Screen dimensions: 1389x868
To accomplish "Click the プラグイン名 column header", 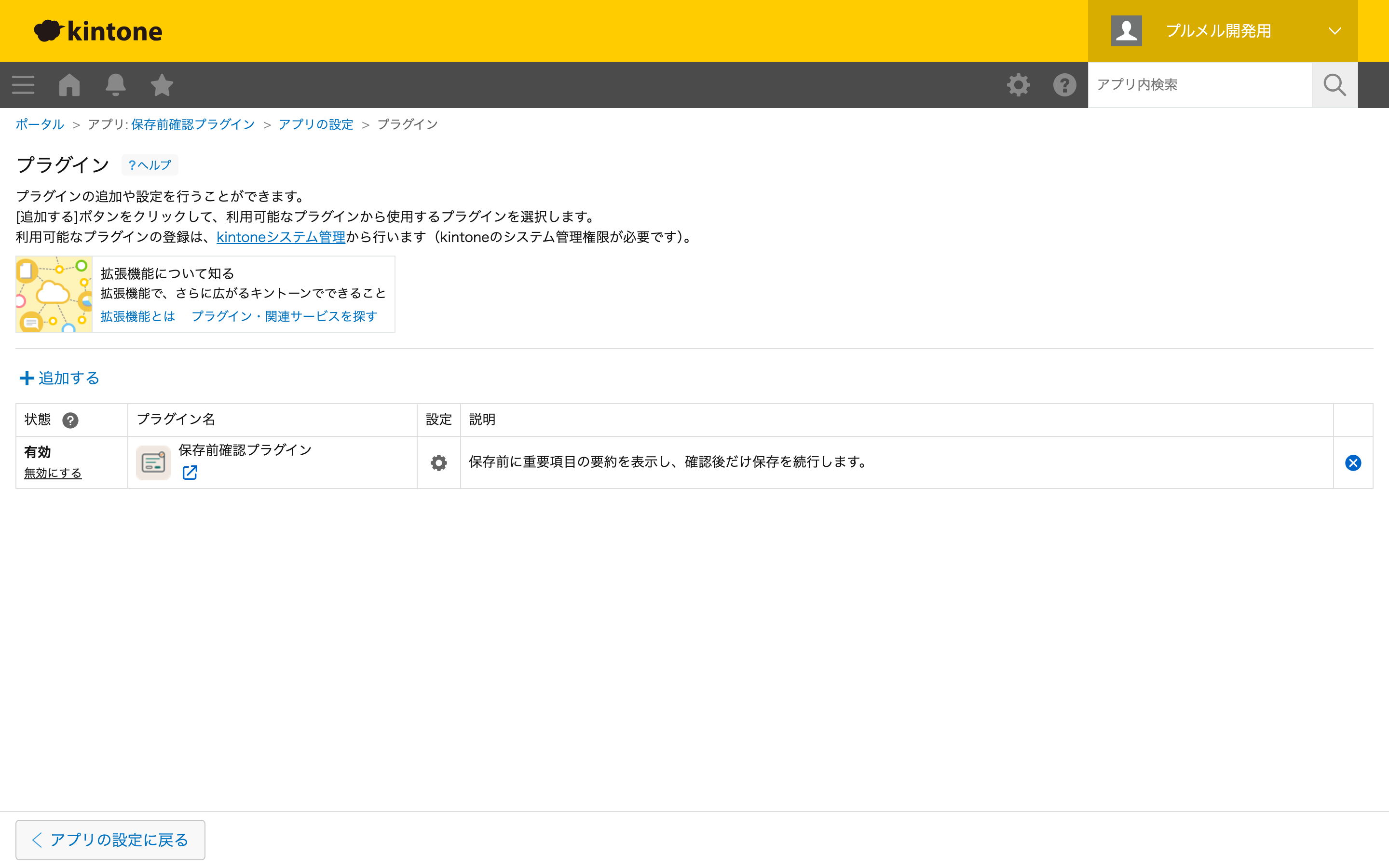I will click(176, 420).
